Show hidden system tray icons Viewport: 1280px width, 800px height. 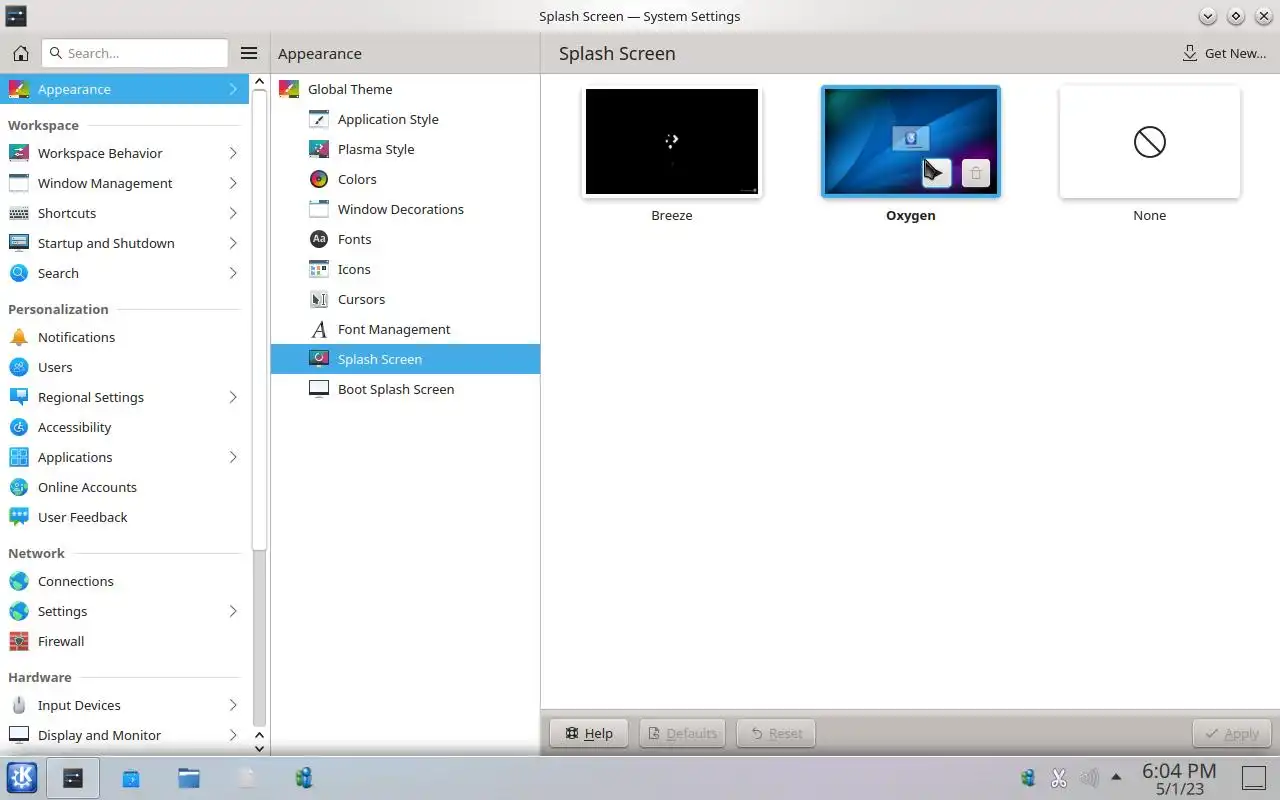(1116, 777)
